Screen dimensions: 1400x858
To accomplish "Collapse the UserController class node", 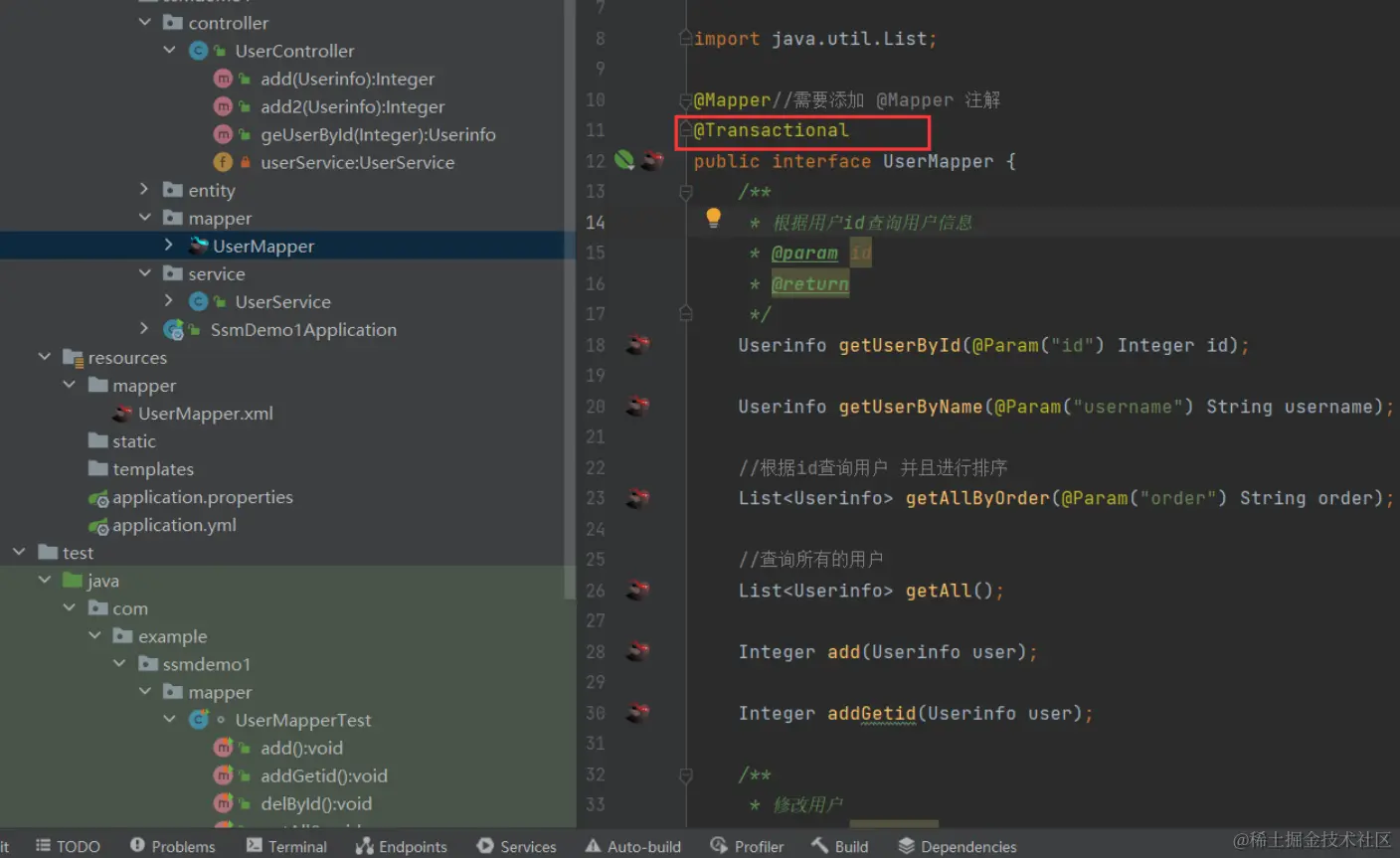I will click(169, 50).
